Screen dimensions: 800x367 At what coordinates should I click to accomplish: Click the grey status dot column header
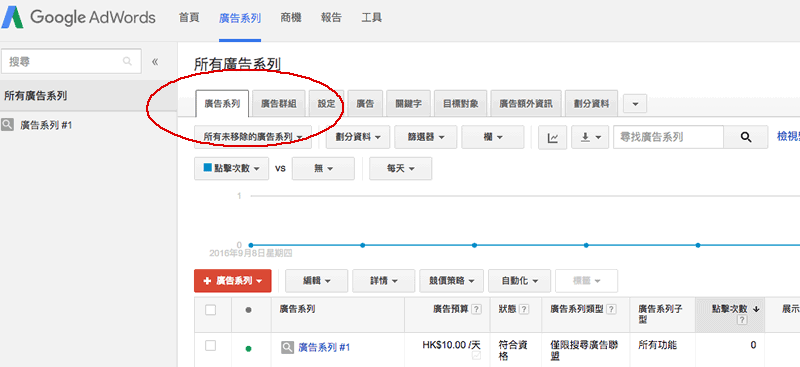(x=248, y=310)
